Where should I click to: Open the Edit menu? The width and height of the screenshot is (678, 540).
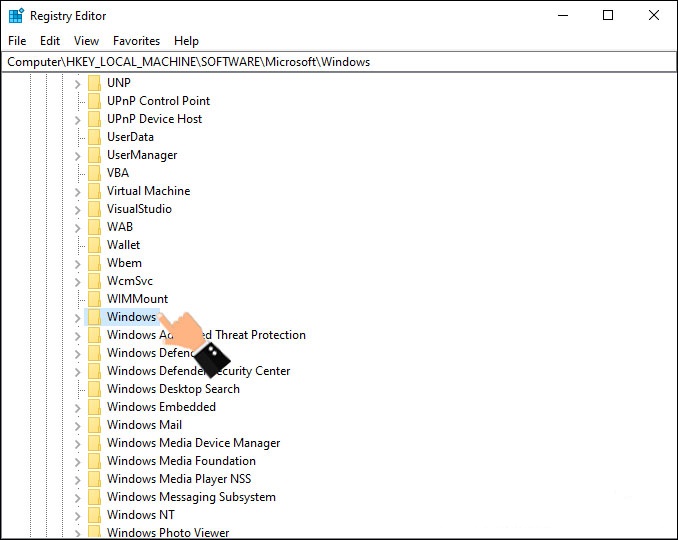[50, 41]
